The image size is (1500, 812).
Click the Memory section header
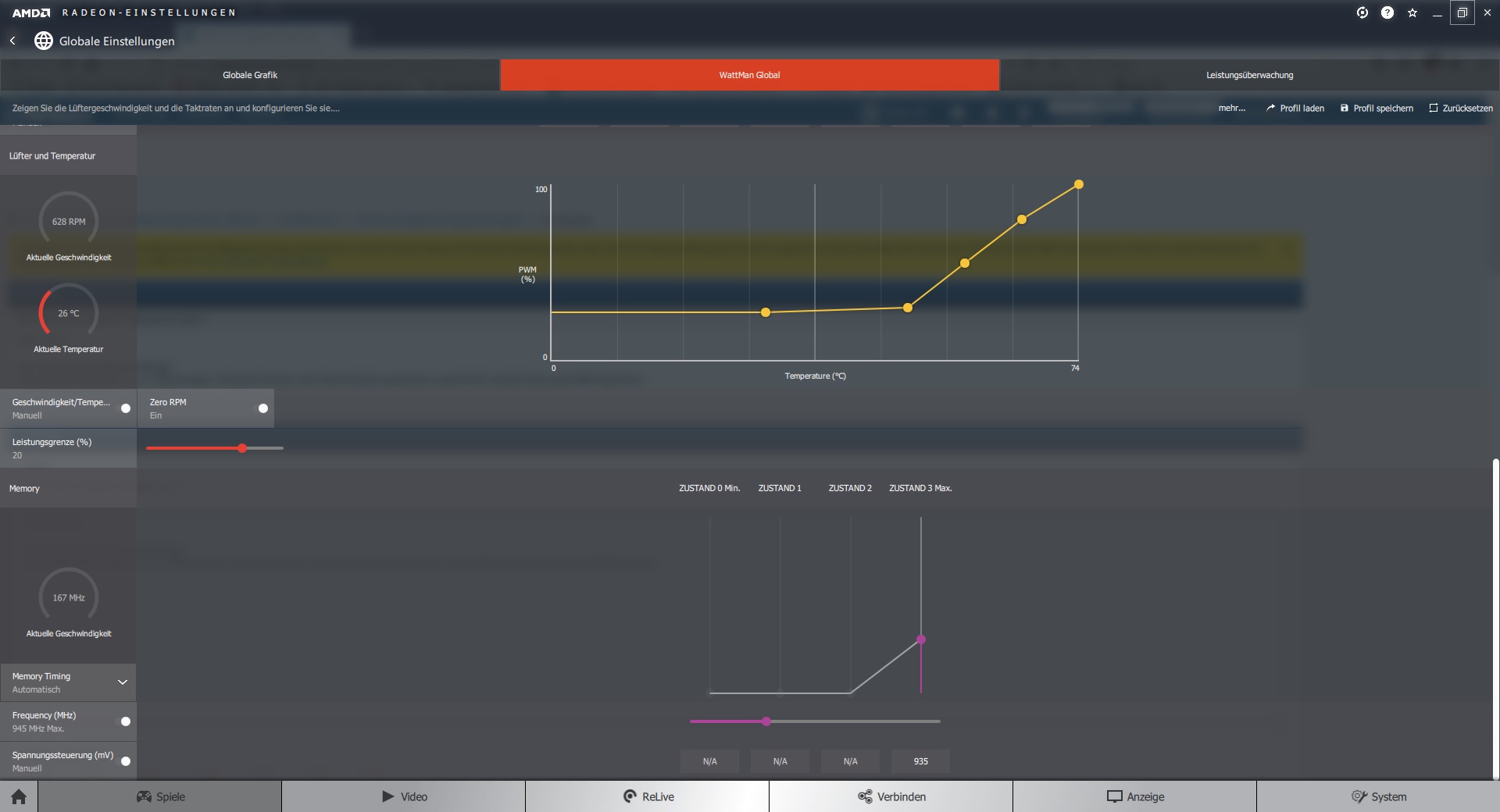coord(68,489)
